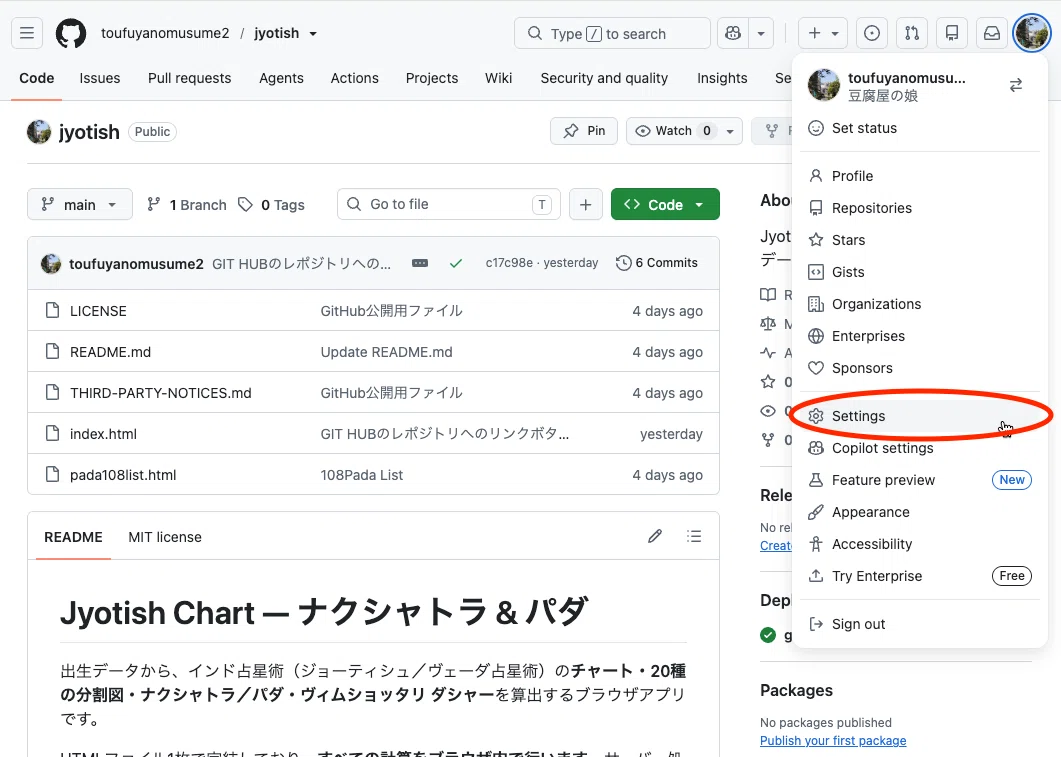This screenshot has width=1061, height=757.
Task: Open the README.md file
Action: [x=110, y=352]
